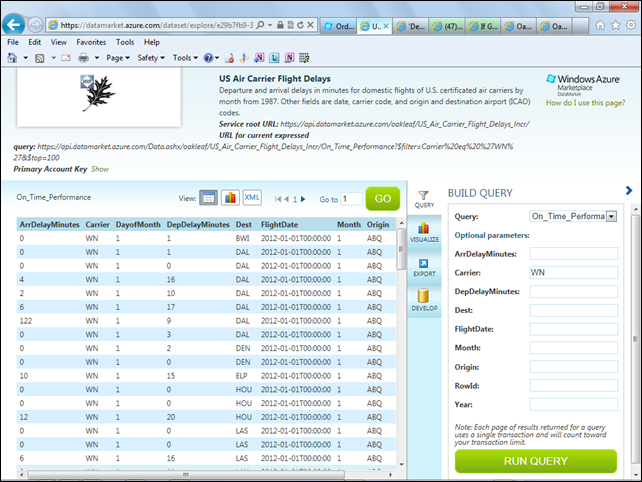
Task: Click the cell with value 122
Action: tap(26, 321)
